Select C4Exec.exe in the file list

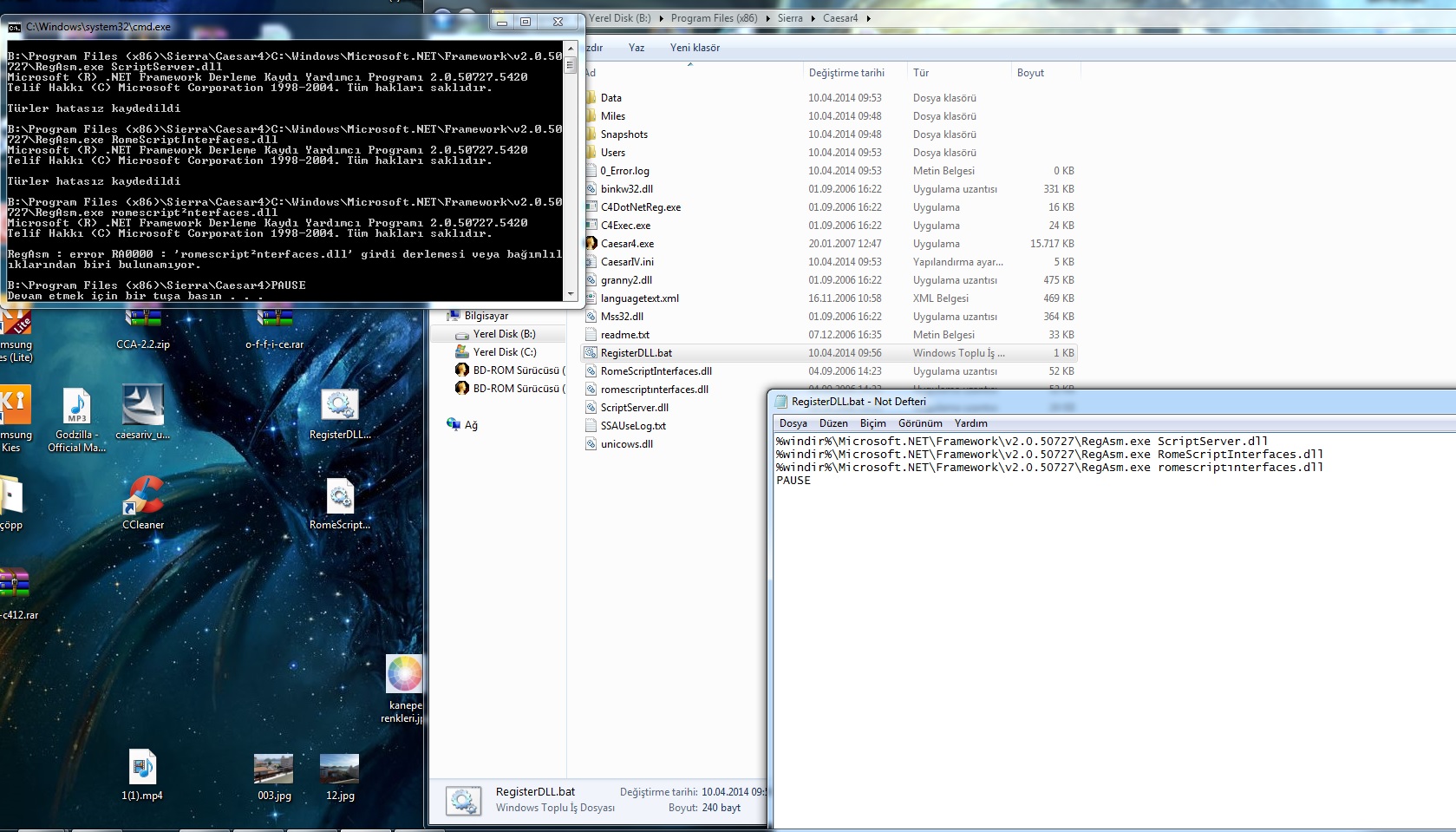pos(626,226)
